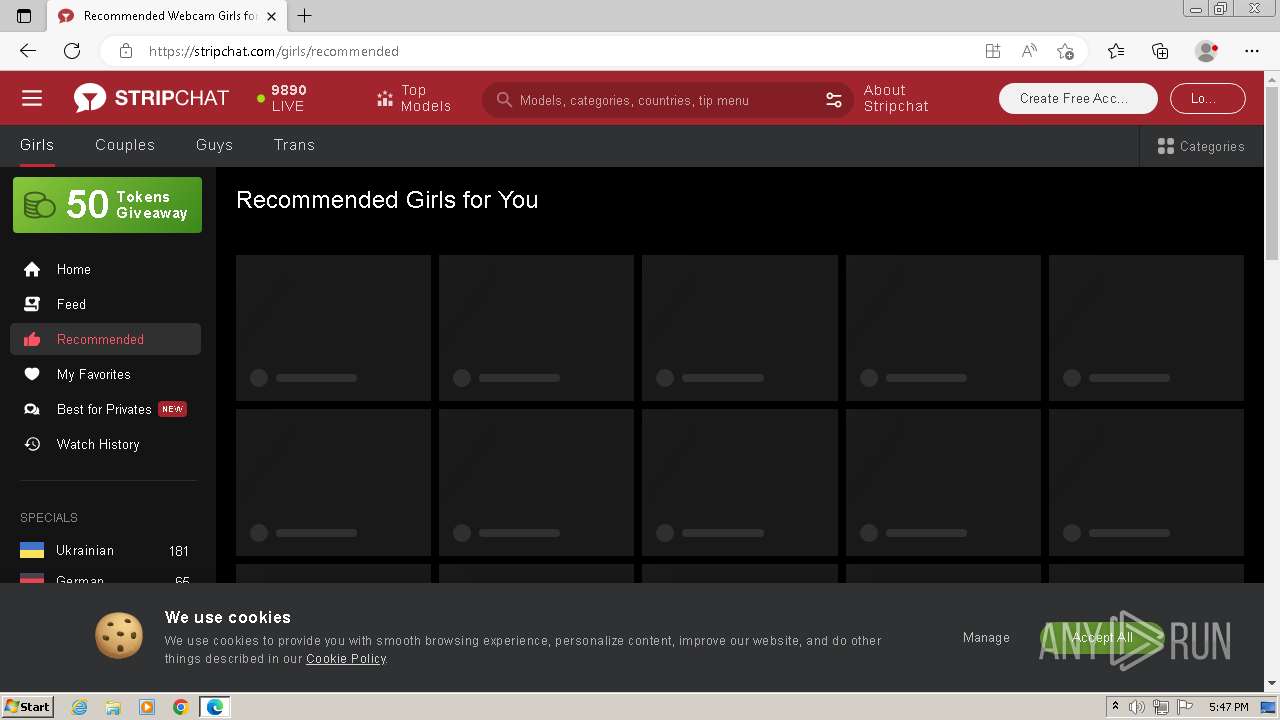Go to Home in the sidebar
This screenshot has width=1280, height=720.
click(105, 269)
